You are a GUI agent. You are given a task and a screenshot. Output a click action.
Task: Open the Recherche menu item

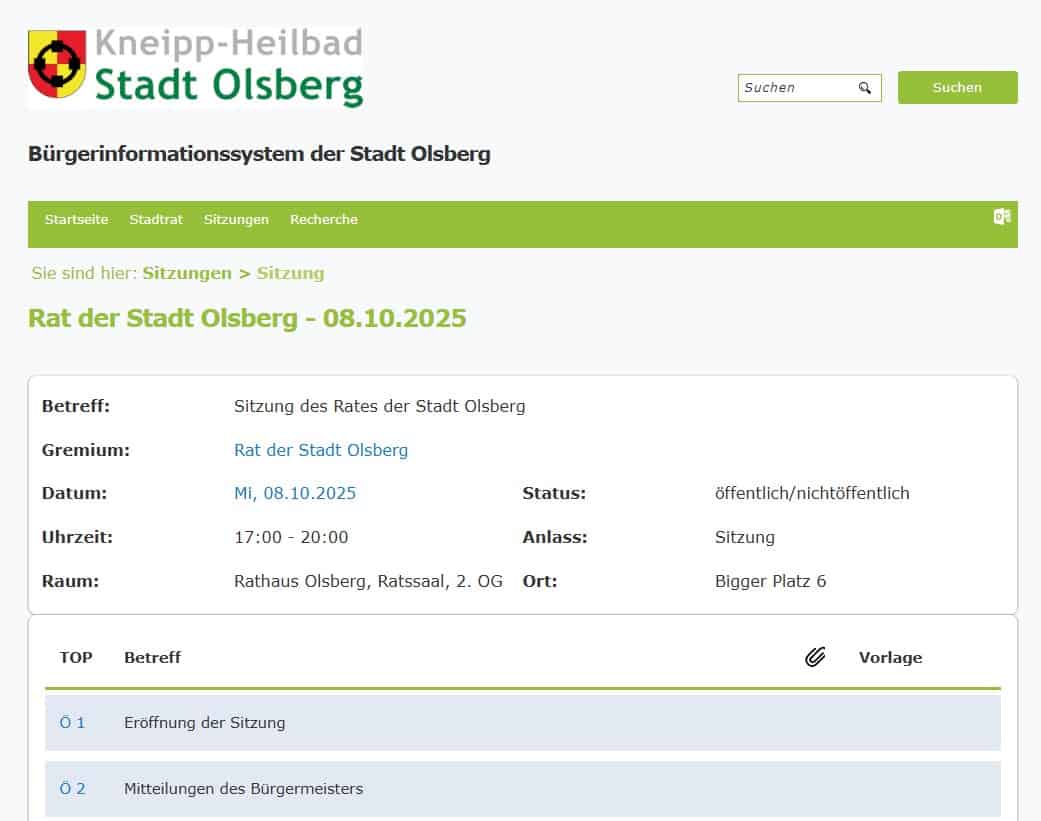click(x=323, y=220)
